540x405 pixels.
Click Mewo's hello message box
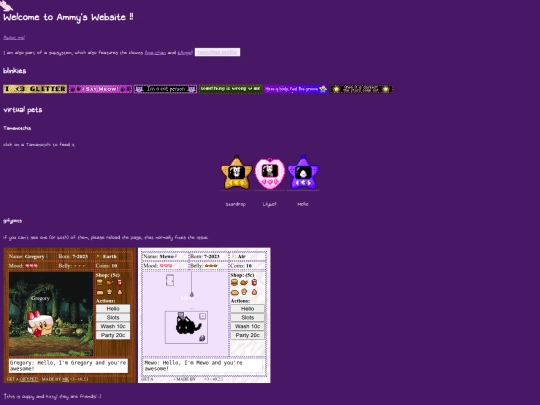pyautogui.click(x=203, y=366)
